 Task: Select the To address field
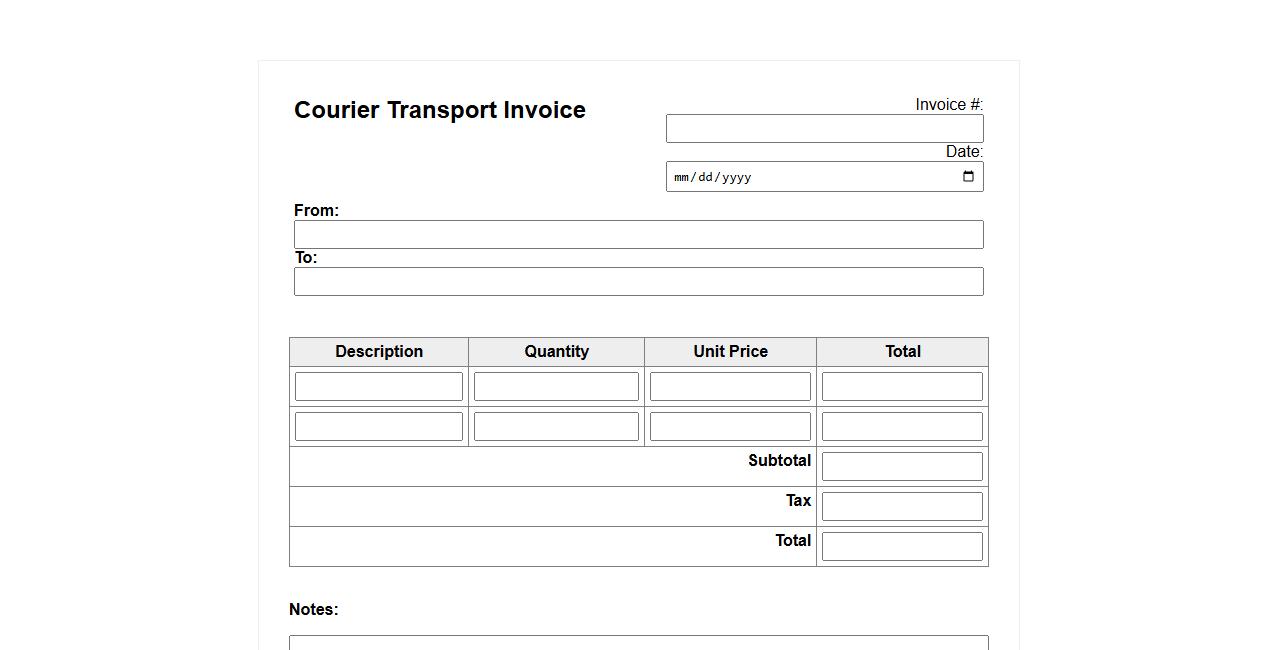(638, 282)
